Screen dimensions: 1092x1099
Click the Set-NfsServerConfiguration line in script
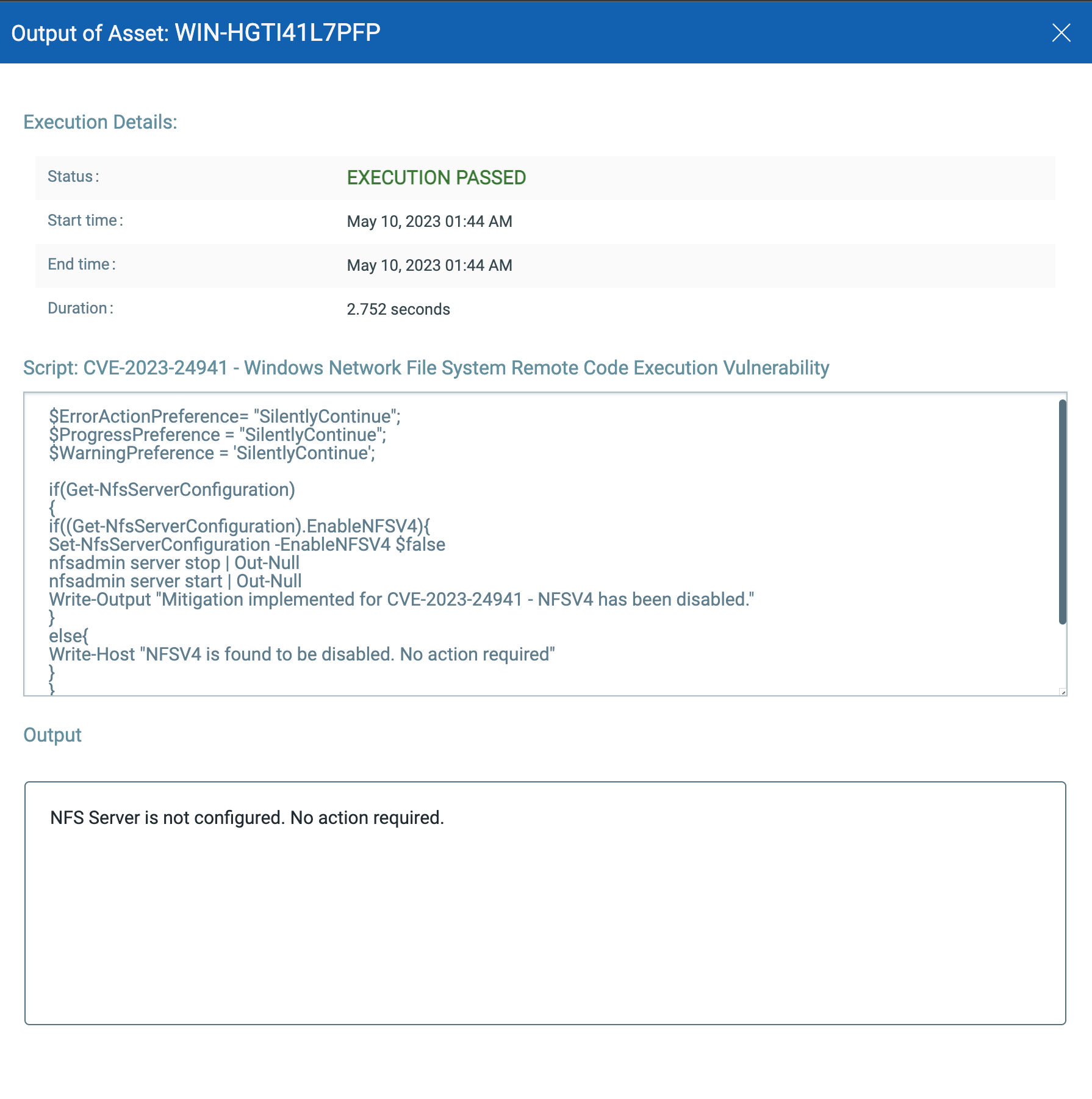tap(247, 544)
